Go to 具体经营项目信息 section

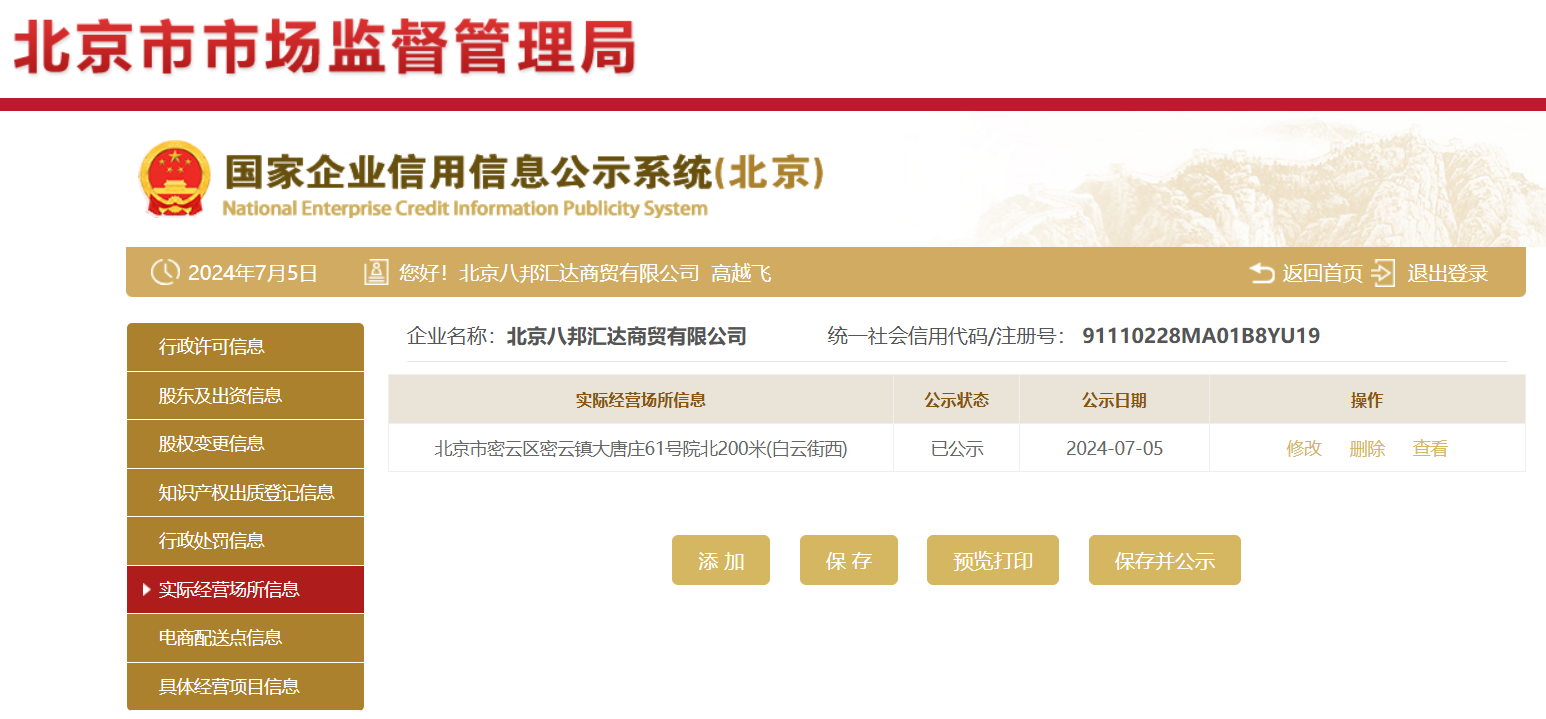tap(245, 687)
